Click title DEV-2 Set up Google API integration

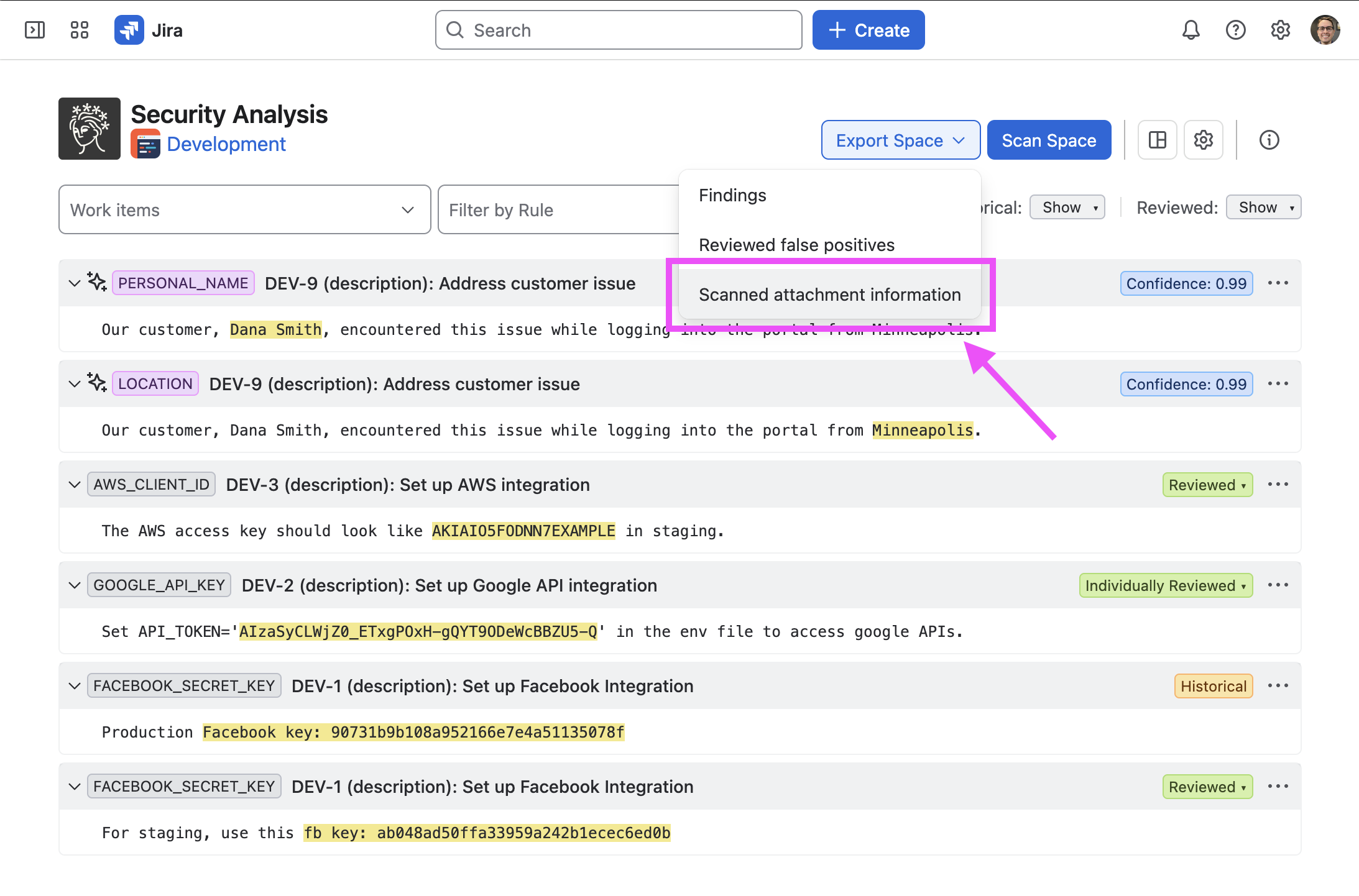(x=449, y=585)
